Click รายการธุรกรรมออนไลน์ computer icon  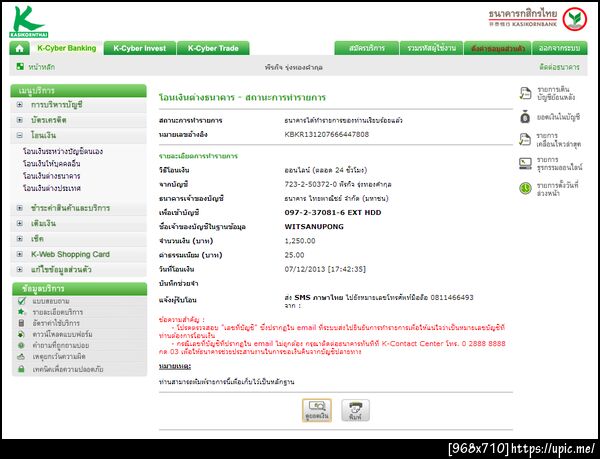tap(525, 163)
